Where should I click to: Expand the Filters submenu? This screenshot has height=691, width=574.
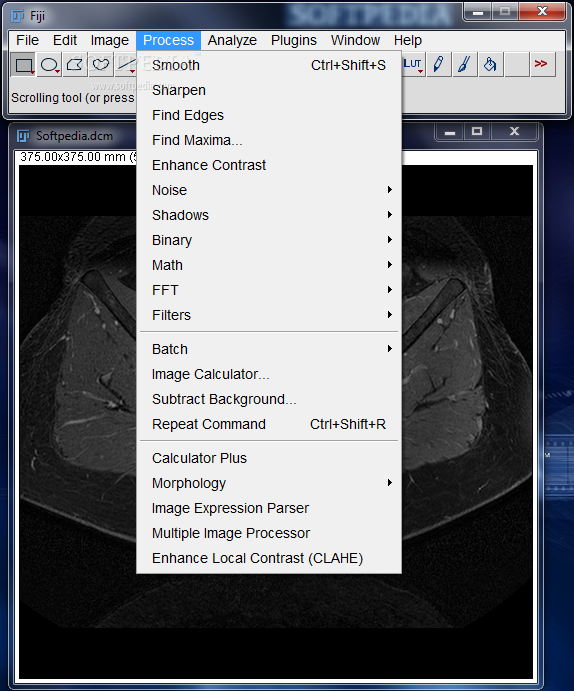269,315
